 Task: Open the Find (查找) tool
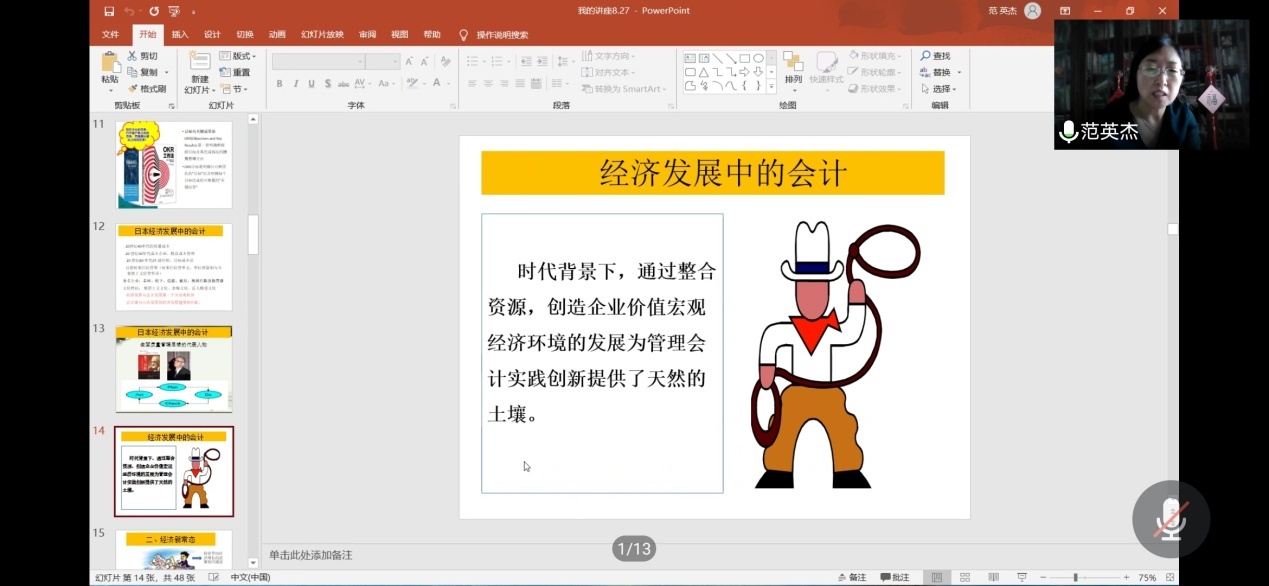tap(937, 55)
